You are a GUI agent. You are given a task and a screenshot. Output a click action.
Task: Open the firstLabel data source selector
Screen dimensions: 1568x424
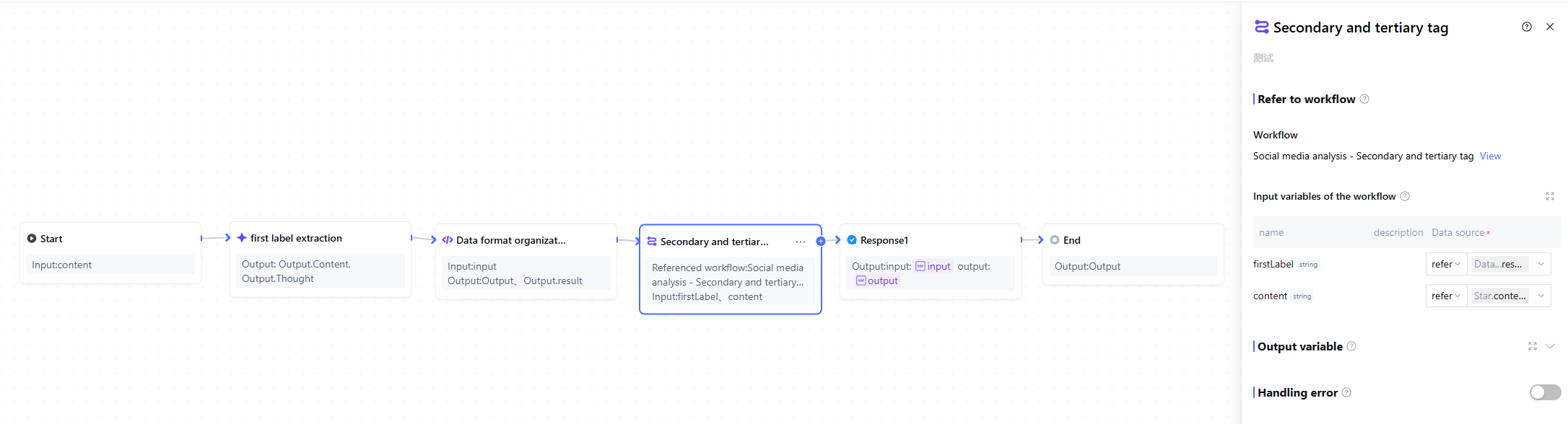click(1508, 265)
